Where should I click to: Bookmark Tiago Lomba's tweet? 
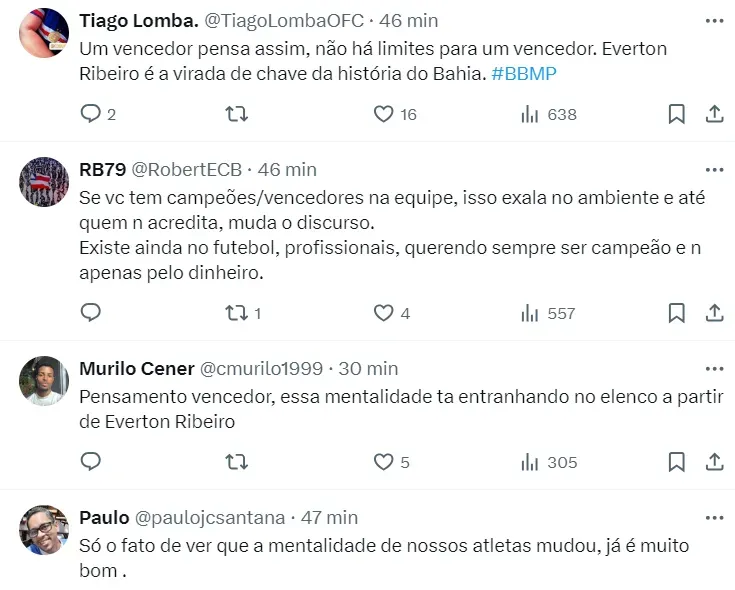677,114
